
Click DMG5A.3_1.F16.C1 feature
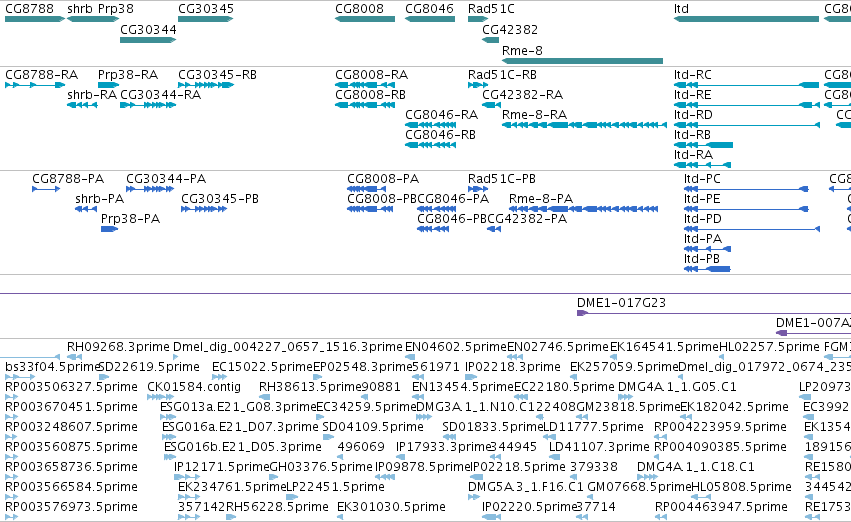click(x=473, y=497)
